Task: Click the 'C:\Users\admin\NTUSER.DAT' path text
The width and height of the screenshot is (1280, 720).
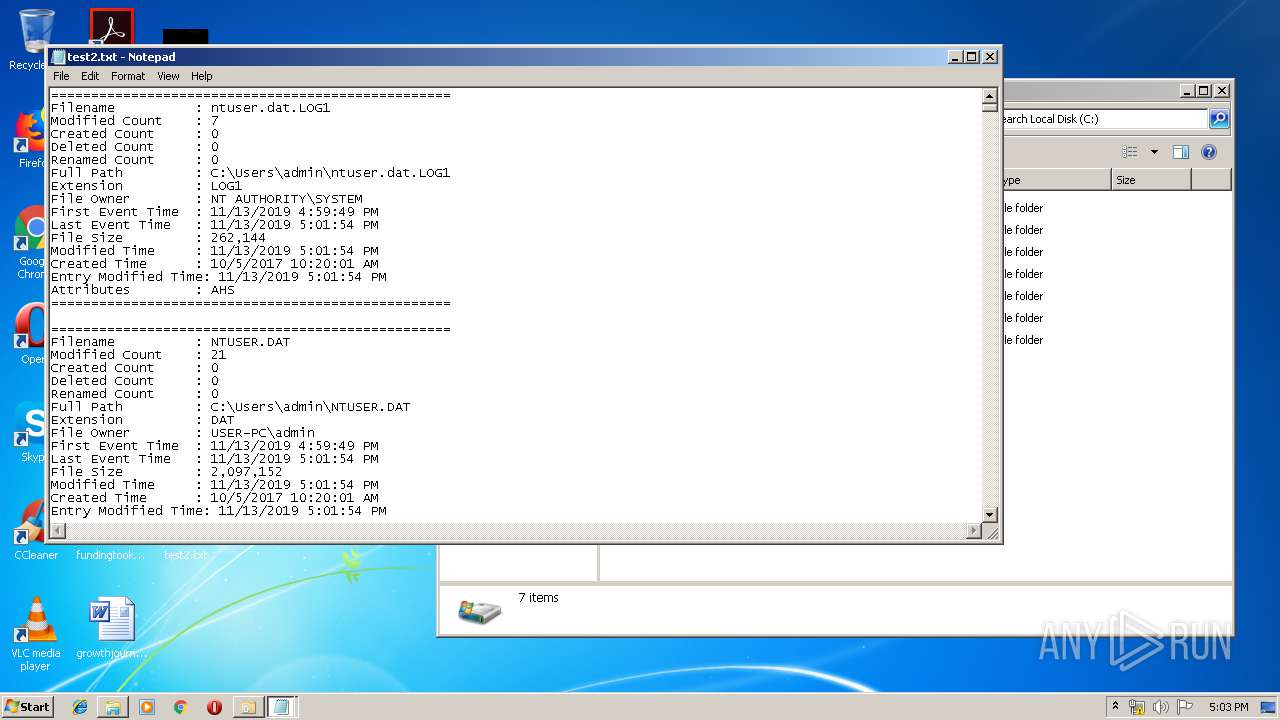Action: pyautogui.click(x=310, y=407)
